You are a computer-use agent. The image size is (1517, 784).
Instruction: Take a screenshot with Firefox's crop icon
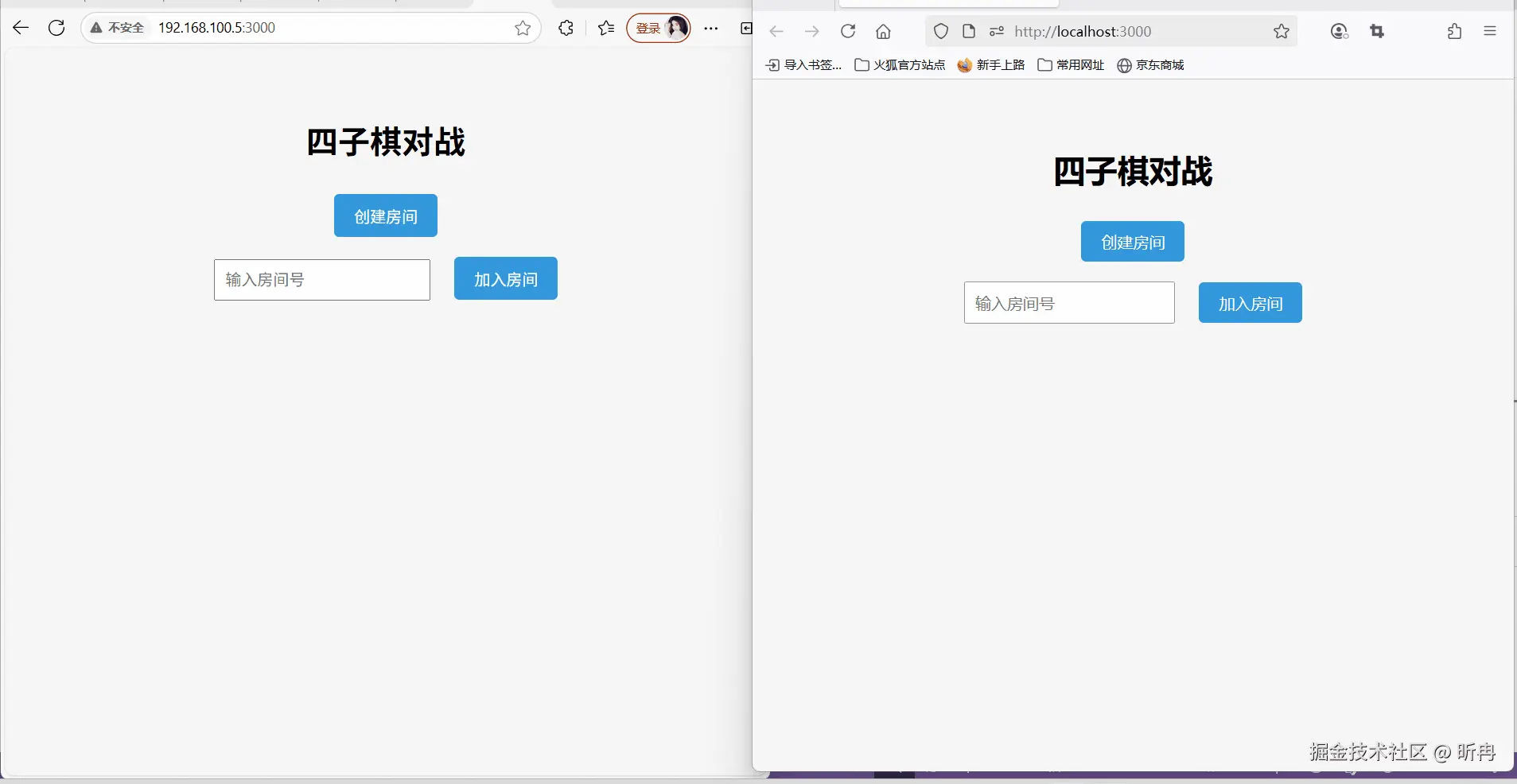[x=1377, y=32]
